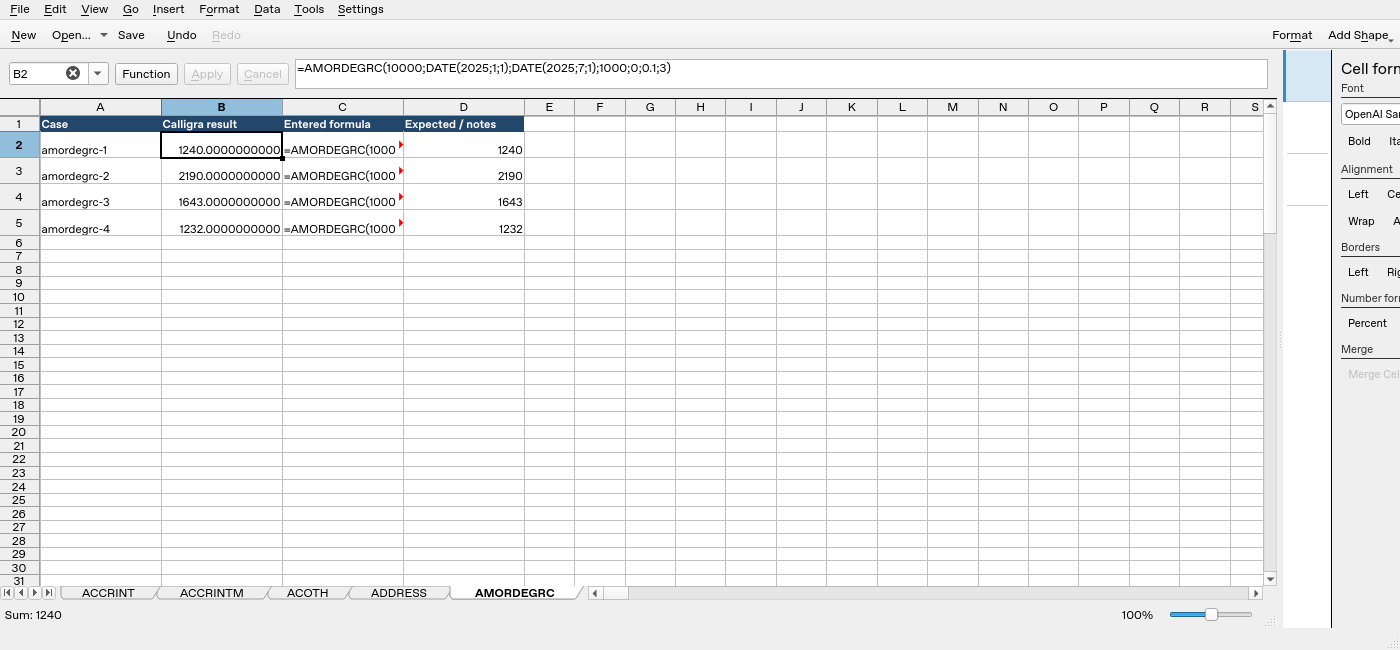1400x650 pixels.
Task: Go to the next sheet tab arrow
Action: point(34,593)
